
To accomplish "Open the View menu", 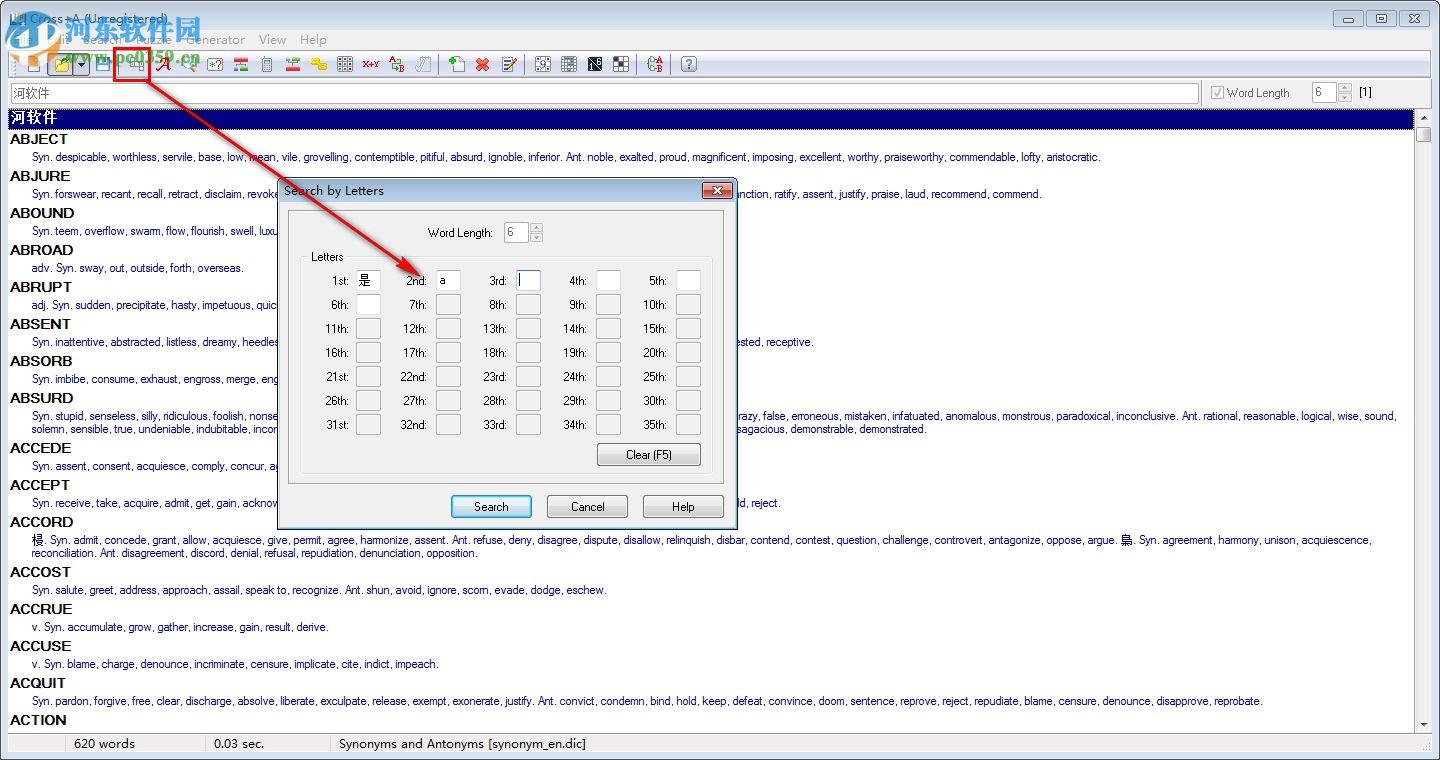I will click(x=272, y=40).
